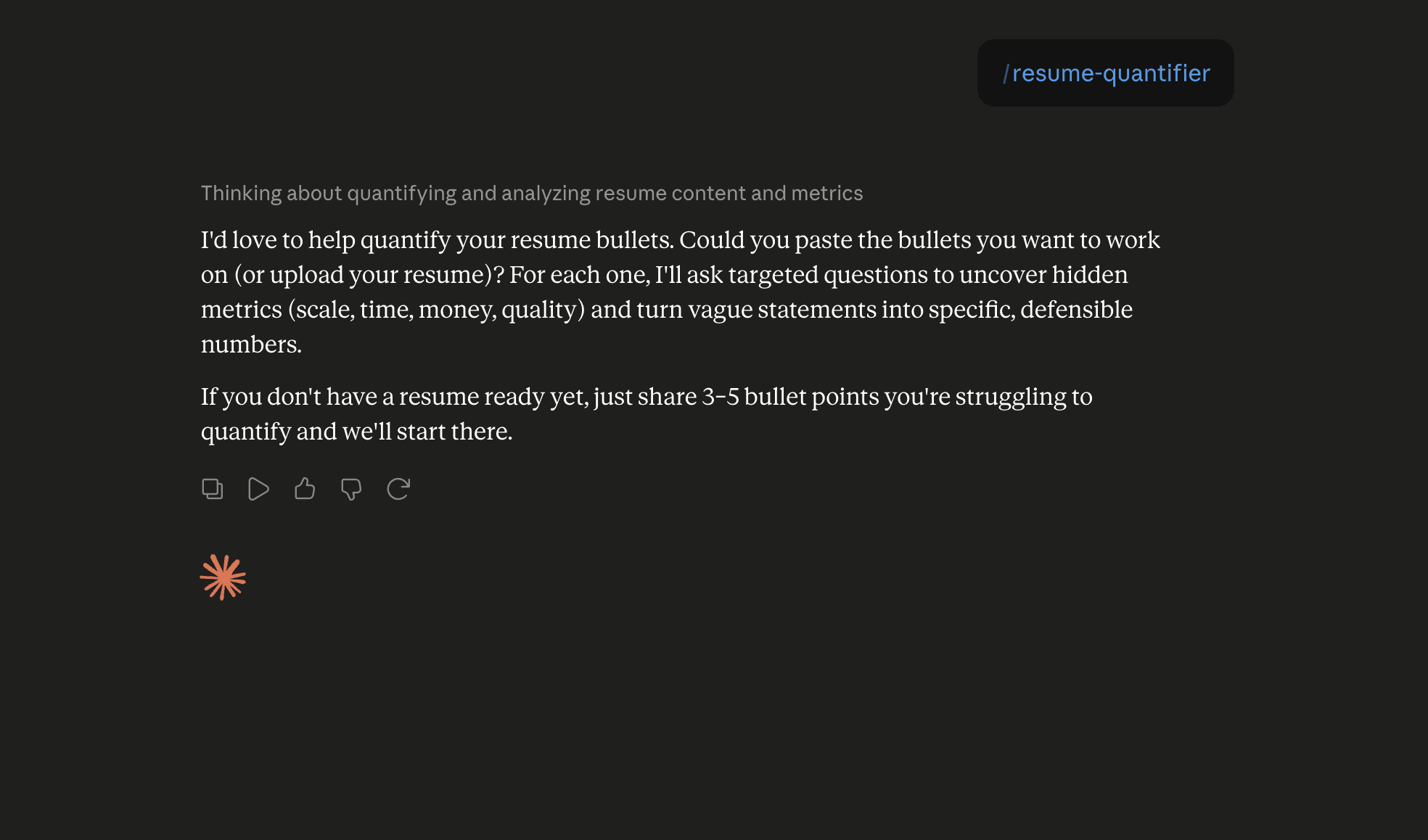Give the response a thumbs up
This screenshot has height=840, width=1428.
305,489
